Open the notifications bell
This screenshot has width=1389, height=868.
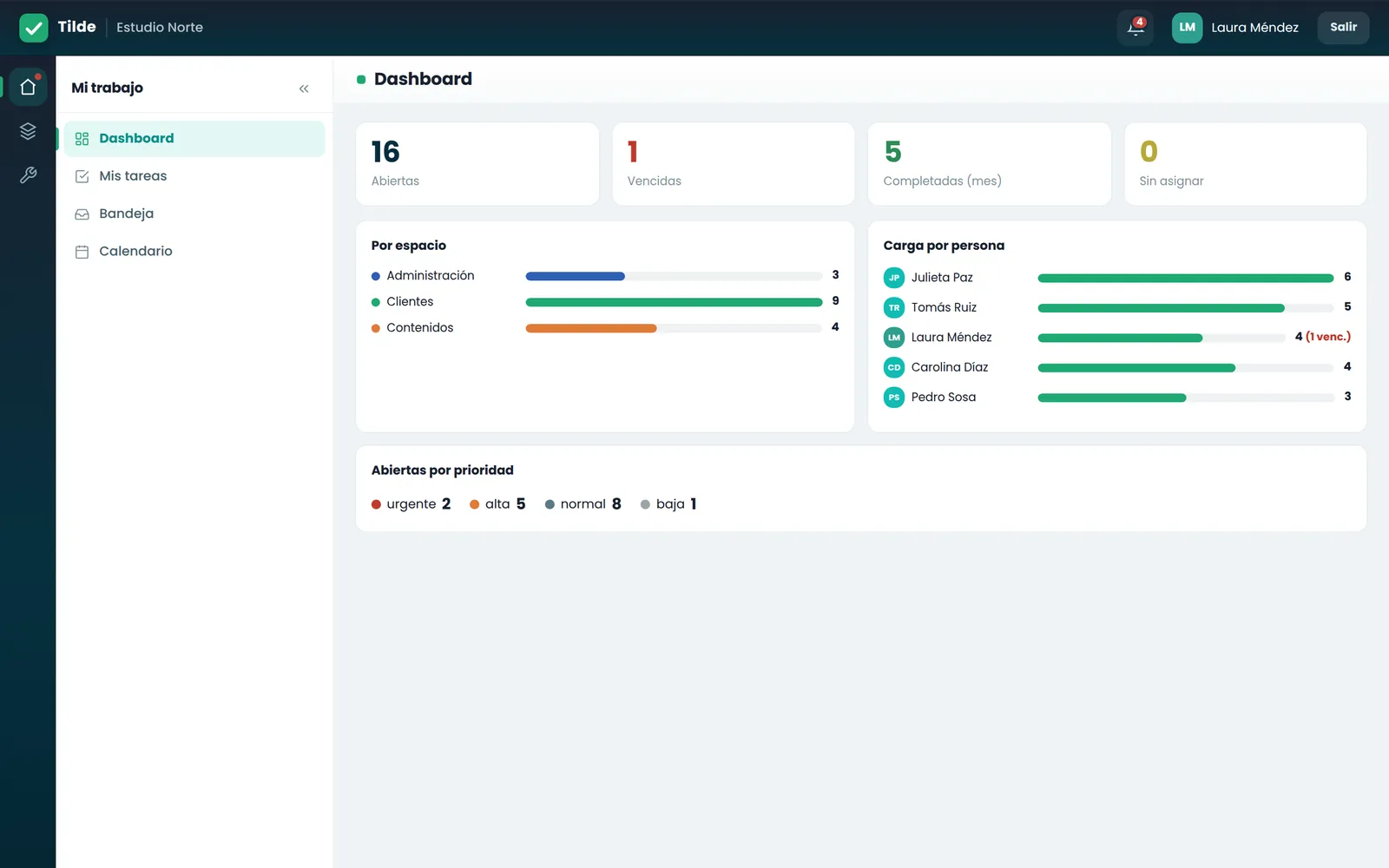[1136, 28]
